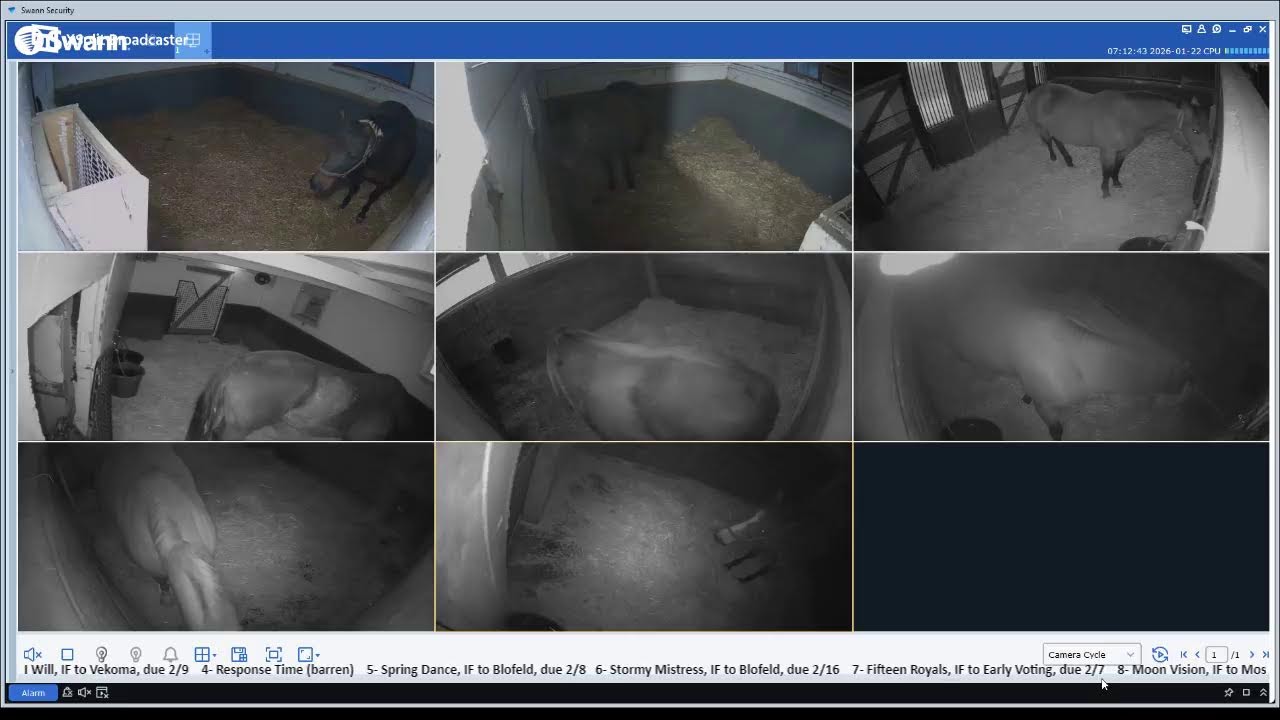The height and width of the screenshot is (720, 1280).
Task: Expand the image ratio dropdown arrow
Action: point(318,655)
